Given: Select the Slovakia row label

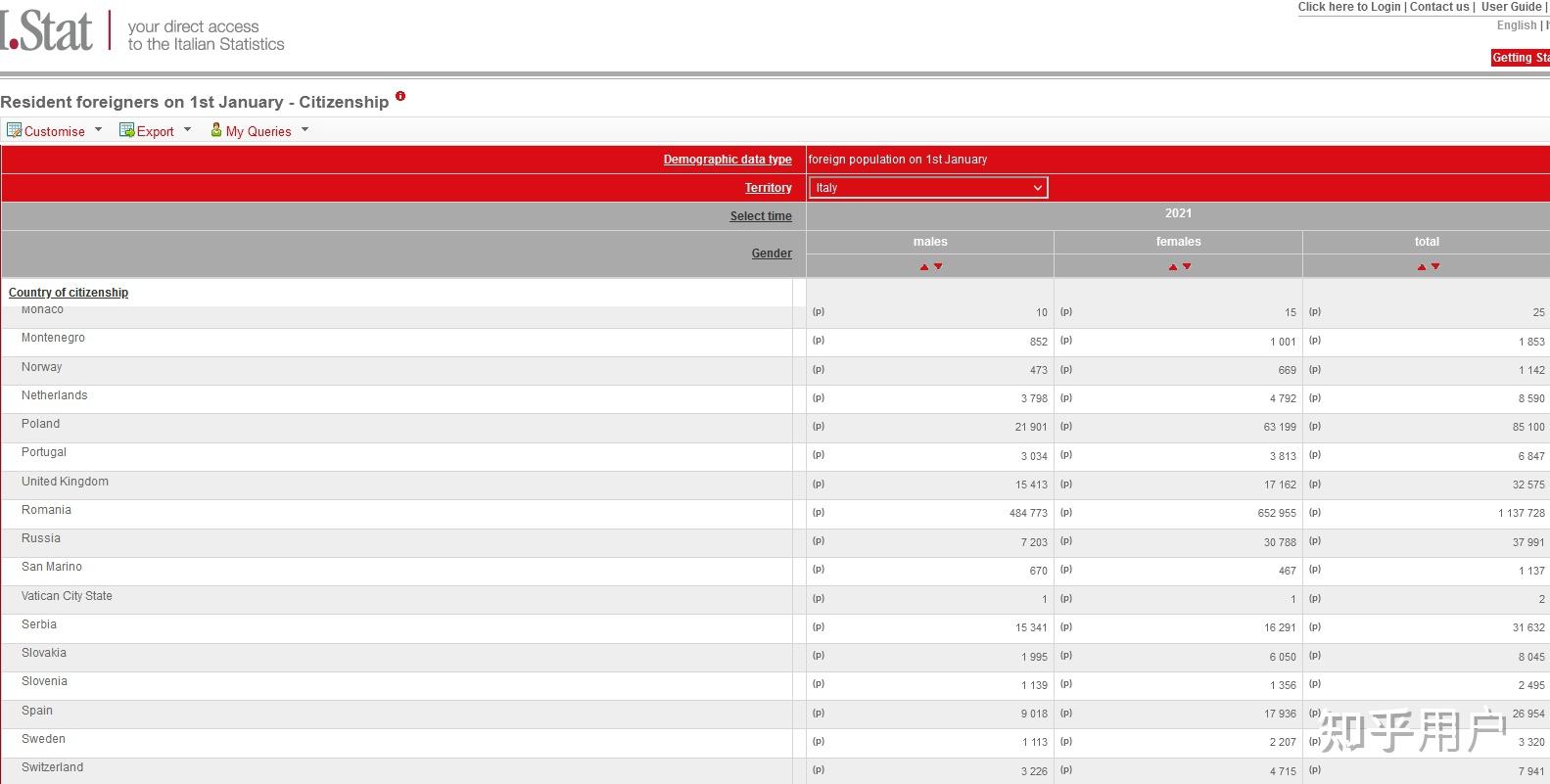Looking at the screenshot, I should 44,653.
